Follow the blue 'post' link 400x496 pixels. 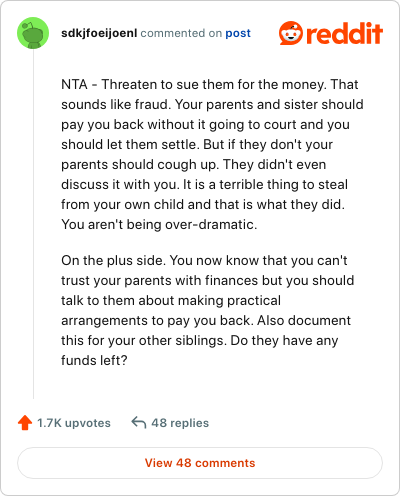[238, 33]
